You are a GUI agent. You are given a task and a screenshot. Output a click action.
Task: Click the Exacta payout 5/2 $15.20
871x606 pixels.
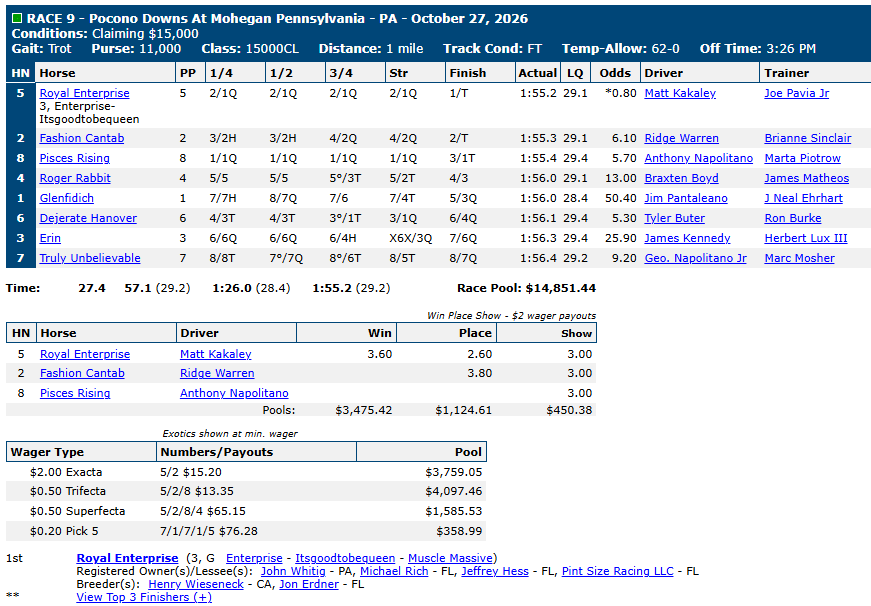pyautogui.click(x=191, y=472)
